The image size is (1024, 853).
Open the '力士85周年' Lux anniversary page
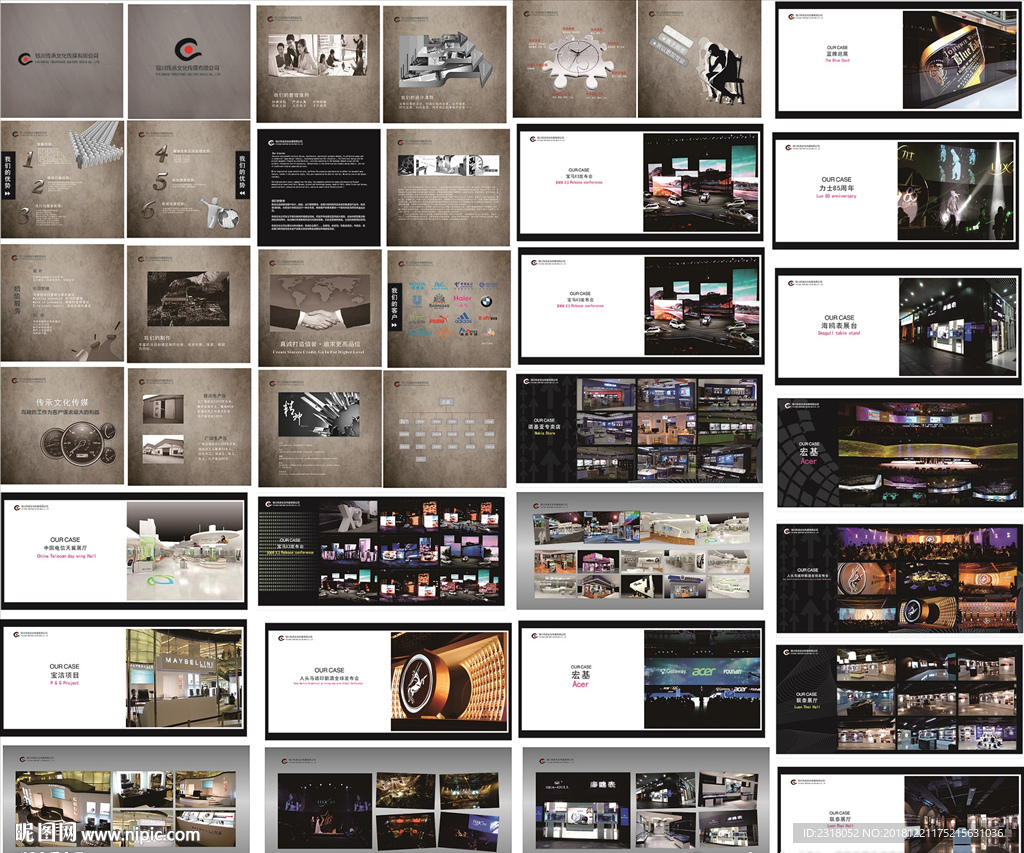(x=895, y=191)
